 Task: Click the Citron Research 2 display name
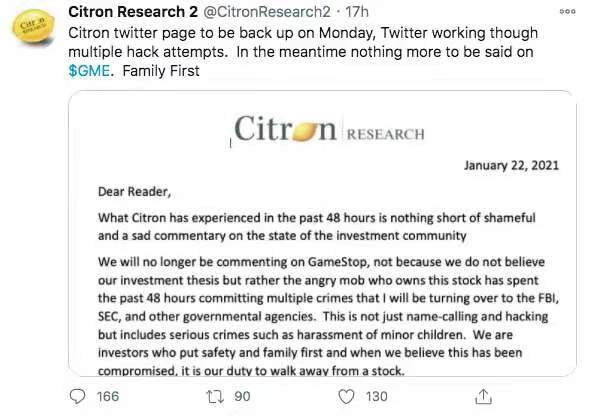point(133,12)
